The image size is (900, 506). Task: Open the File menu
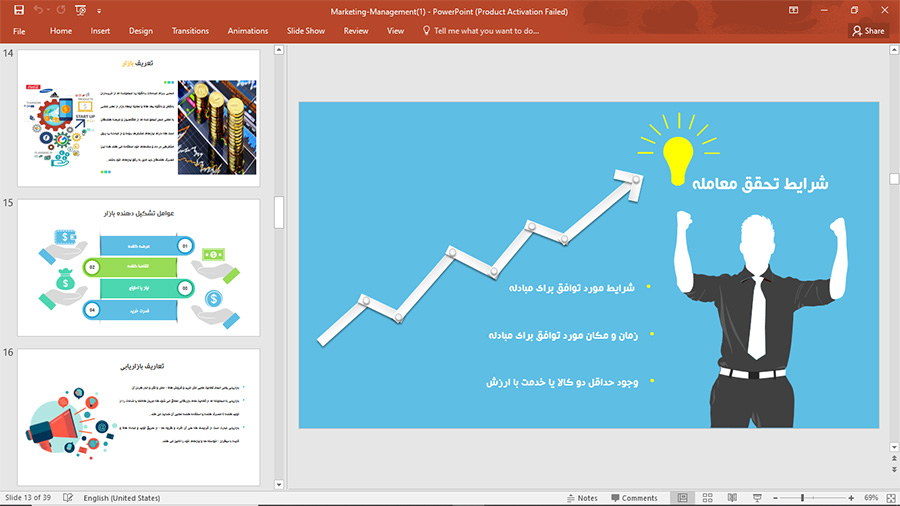pos(19,31)
